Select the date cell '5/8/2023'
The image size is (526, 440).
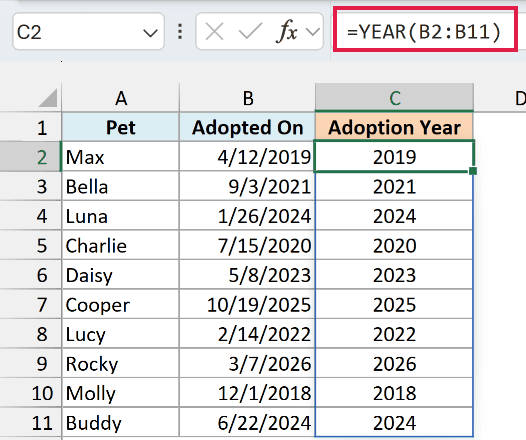click(248, 275)
